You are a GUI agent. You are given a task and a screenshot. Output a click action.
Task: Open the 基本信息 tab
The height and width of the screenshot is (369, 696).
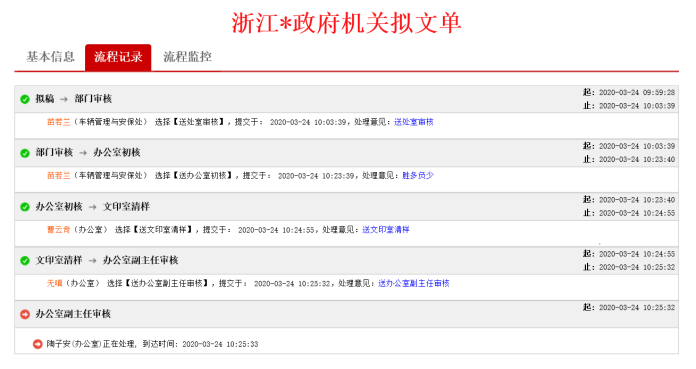pos(50,57)
